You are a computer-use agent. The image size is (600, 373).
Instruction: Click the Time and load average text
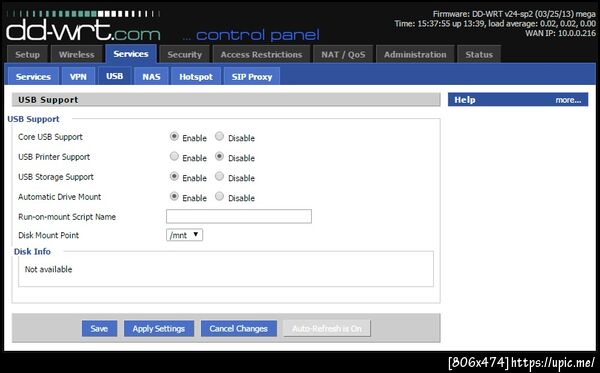495,23
